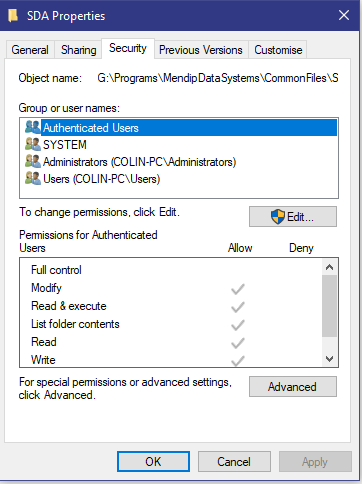
Task: Click the Read & execute Allow checkmark
Action: (238, 307)
